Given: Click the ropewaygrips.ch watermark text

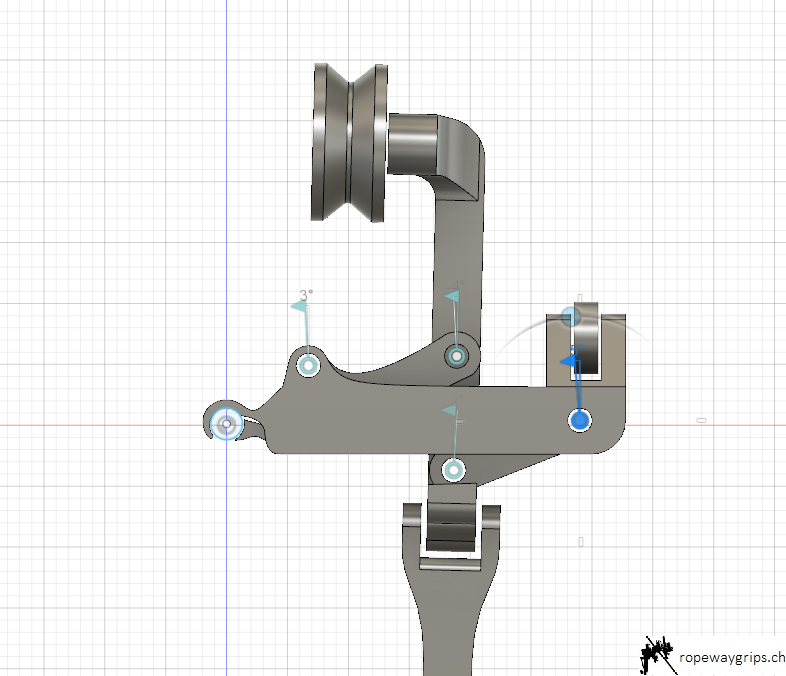Looking at the screenshot, I should (730, 657).
